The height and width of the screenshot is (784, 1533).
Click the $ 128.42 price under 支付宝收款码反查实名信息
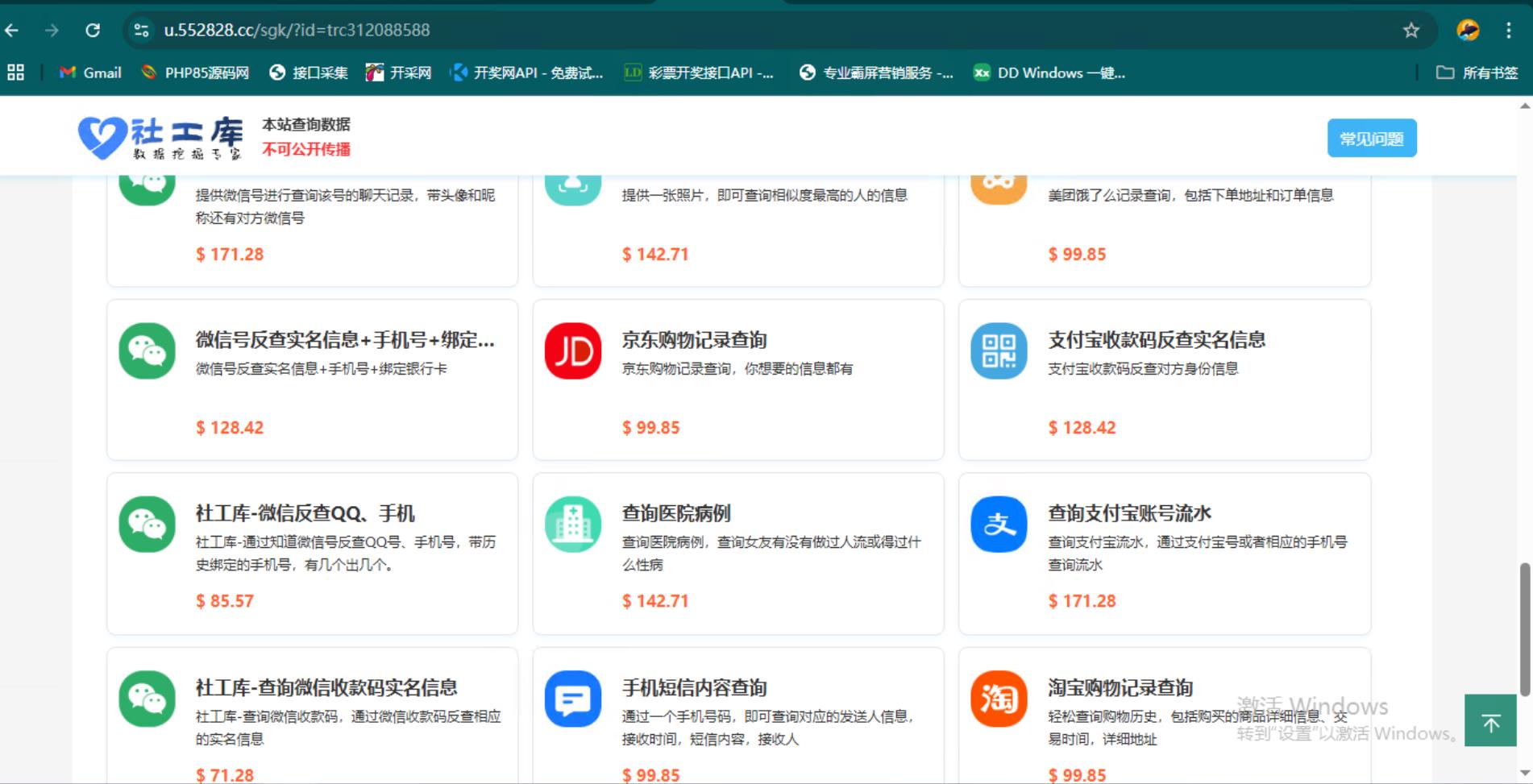(x=1082, y=428)
